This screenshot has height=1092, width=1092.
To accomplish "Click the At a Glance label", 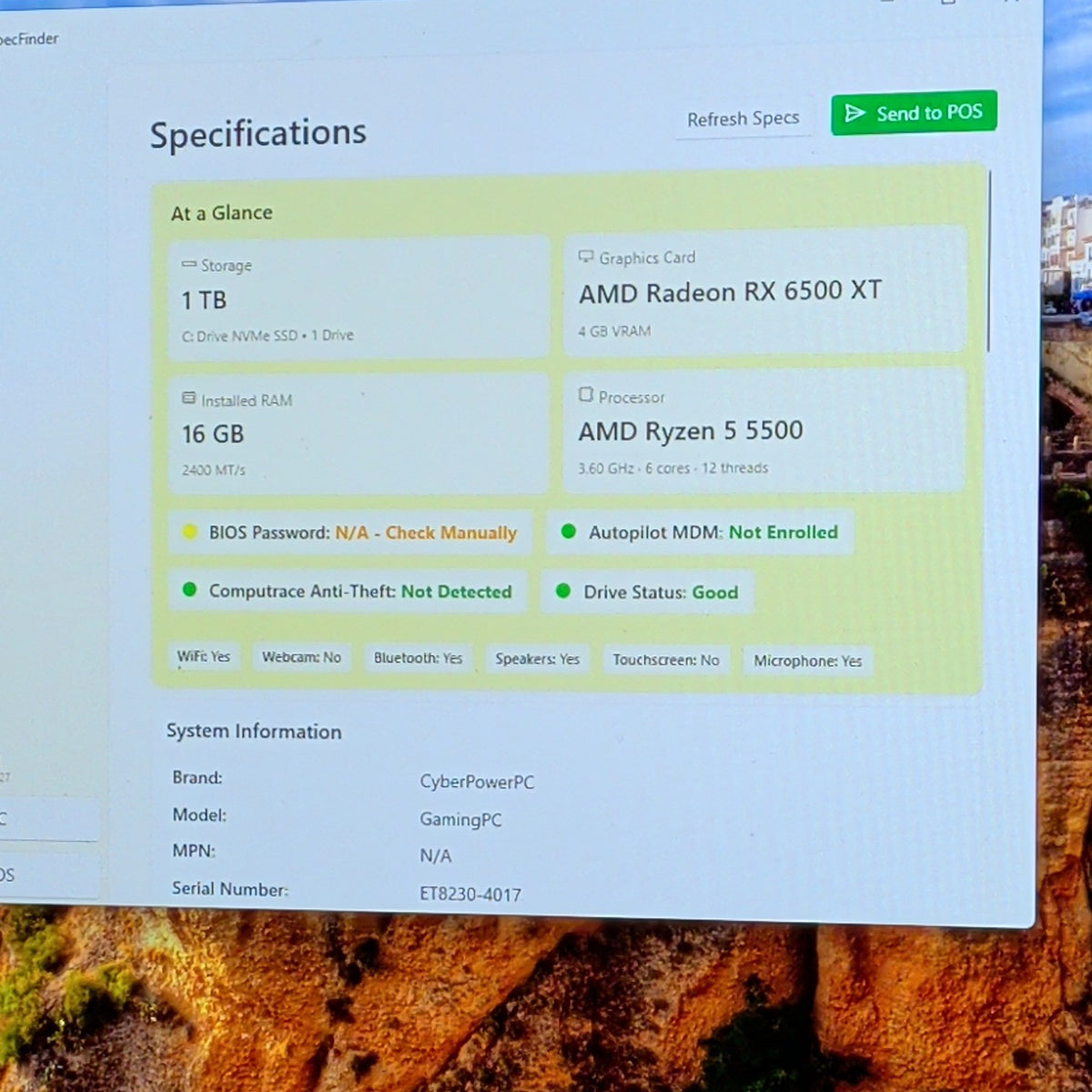I will pos(222,213).
